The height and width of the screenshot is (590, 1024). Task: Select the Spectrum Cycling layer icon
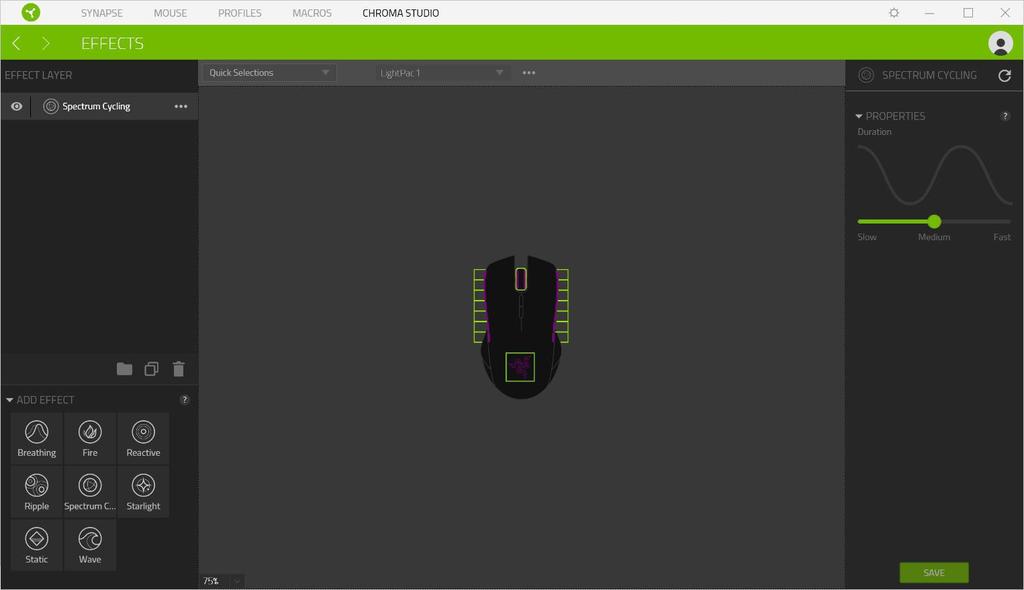pos(50,106)
